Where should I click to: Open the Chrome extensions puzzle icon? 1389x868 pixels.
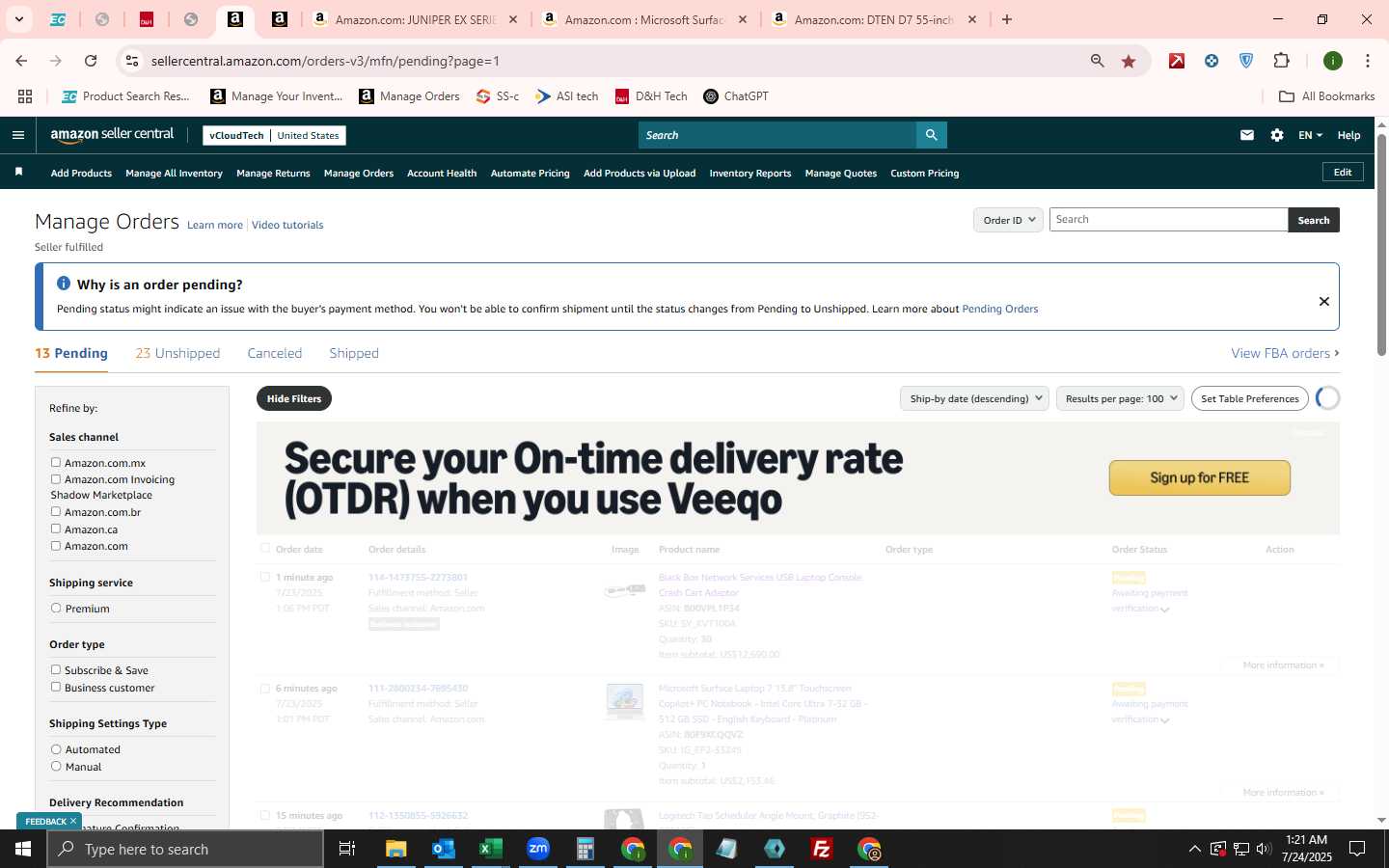pyautogui.click(x=1281, y=61)
